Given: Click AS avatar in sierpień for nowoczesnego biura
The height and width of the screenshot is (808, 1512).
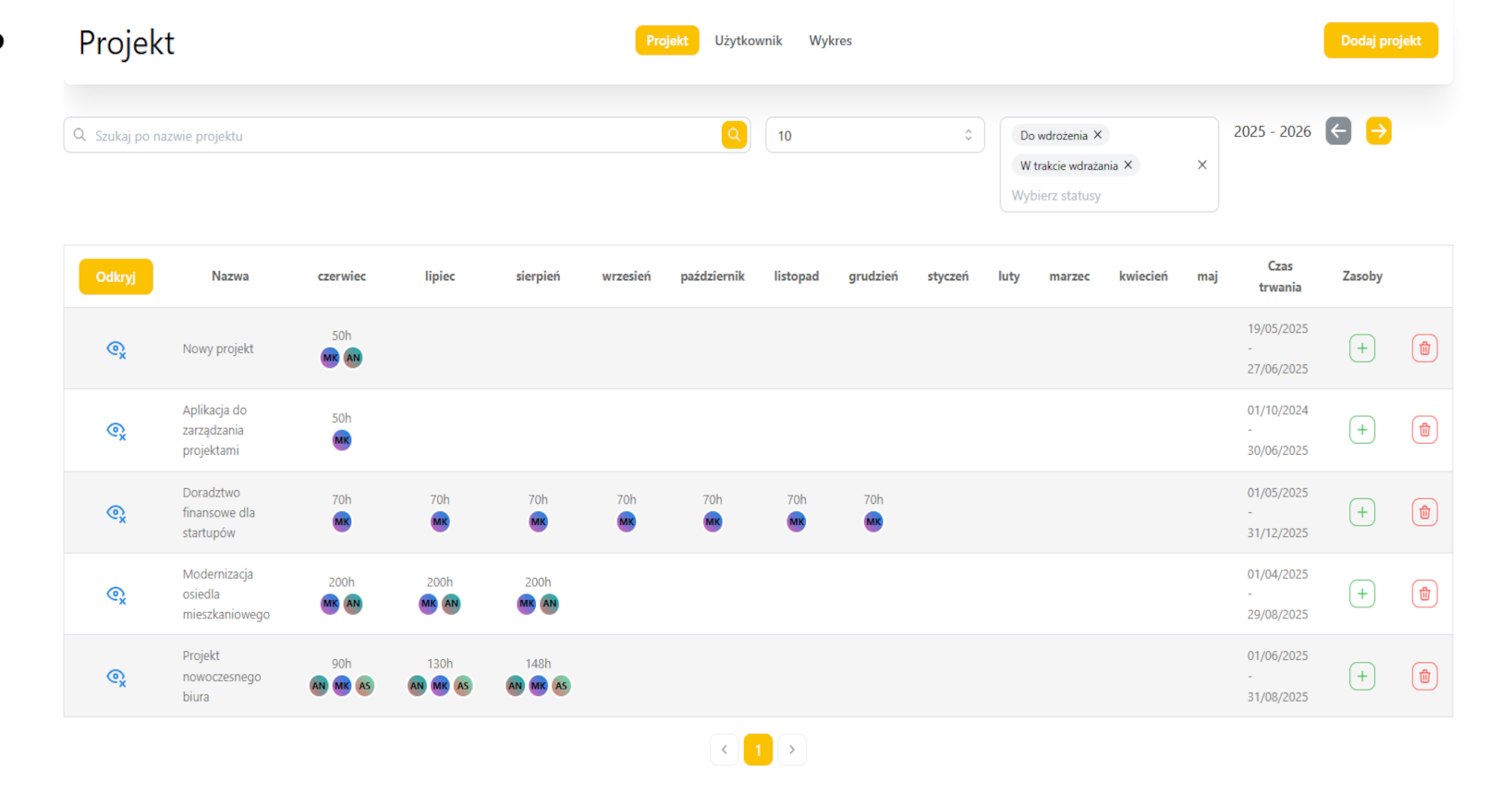Looking at the screenshot, I should (561, 686).
